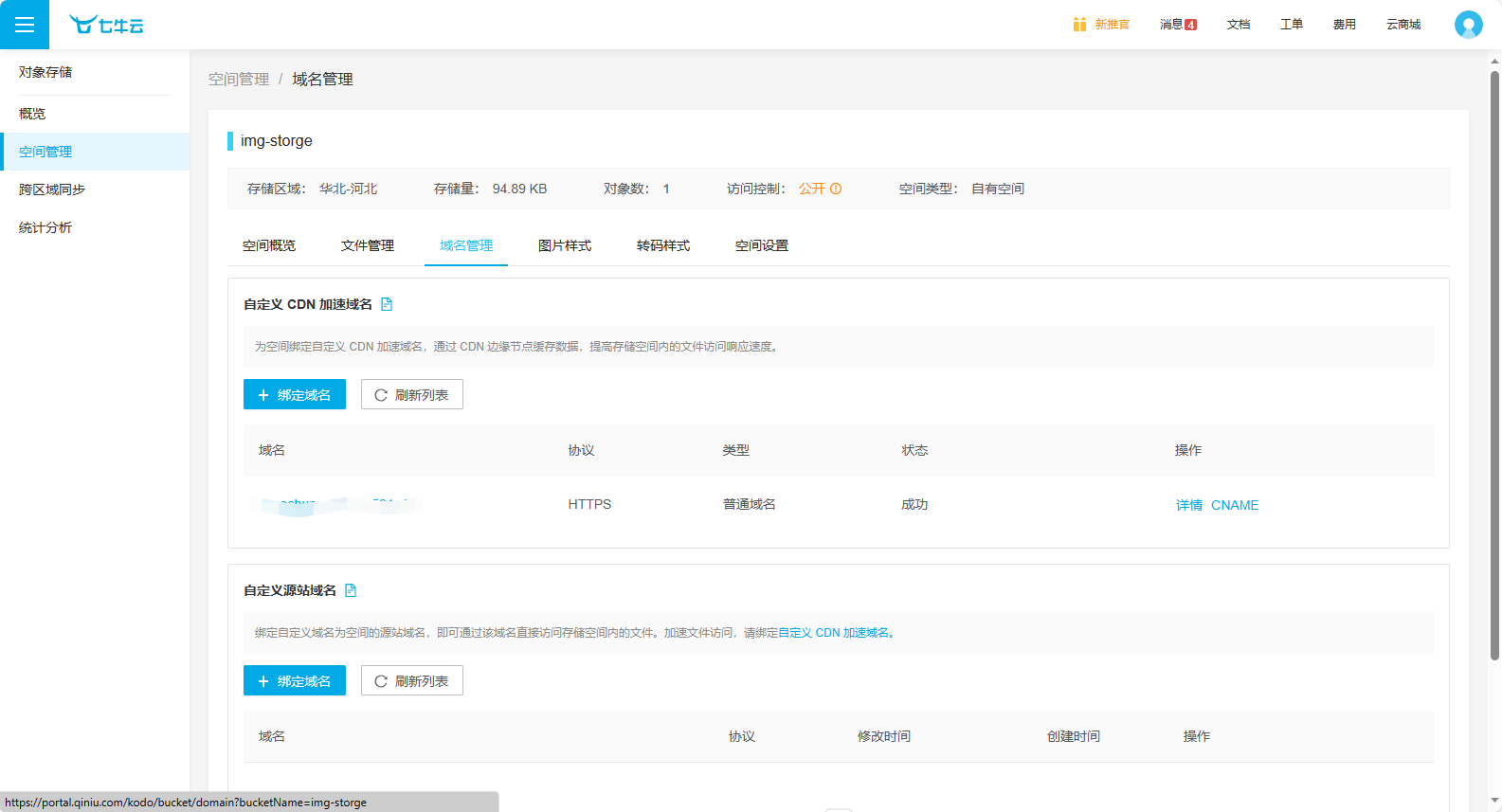Switch to the 转码样式 tab
This screenshot has width=1502, height=812.
tap(663, 245)
